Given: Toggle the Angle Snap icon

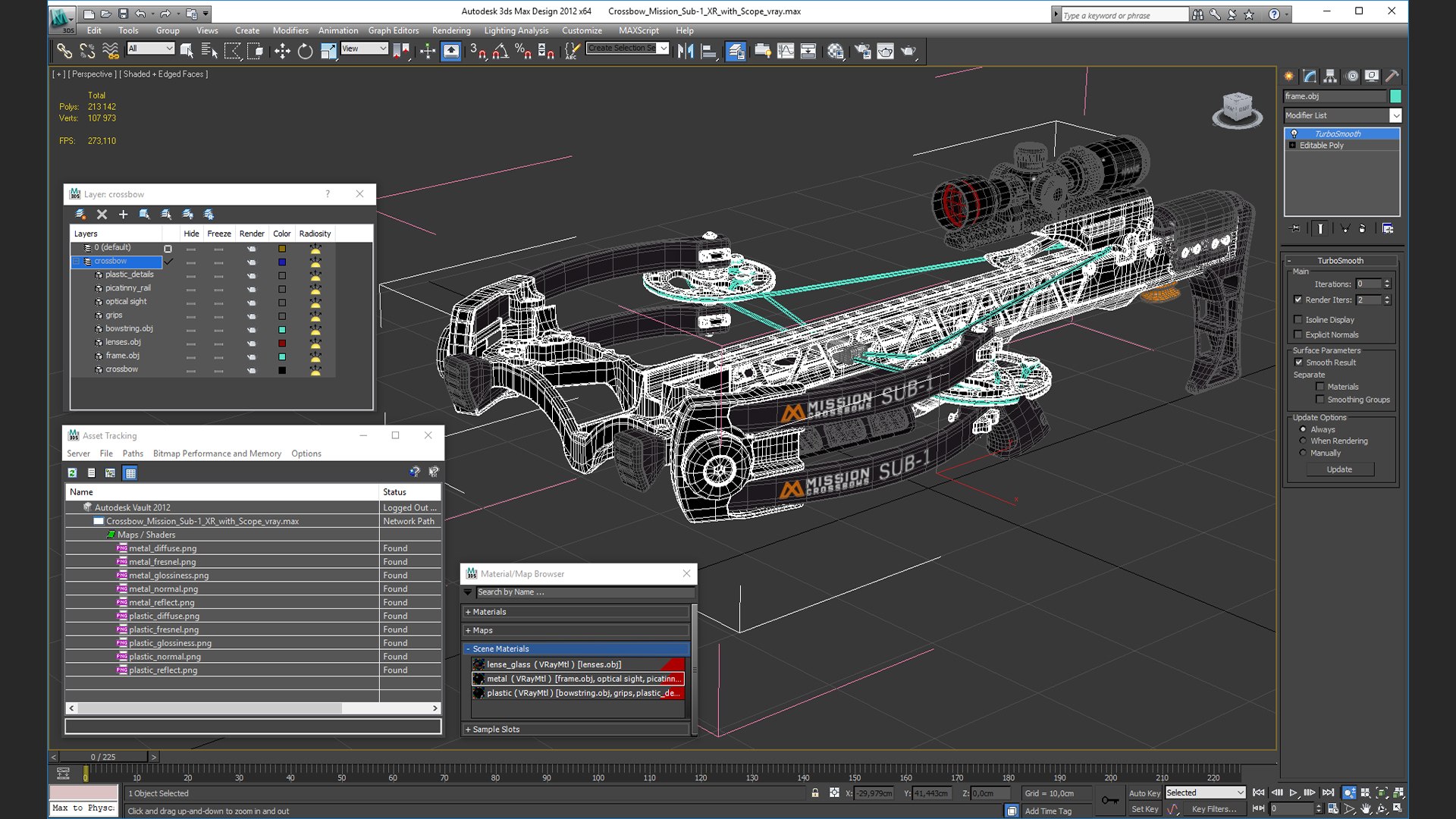Looking at the screenshot, I should [500, 51].
